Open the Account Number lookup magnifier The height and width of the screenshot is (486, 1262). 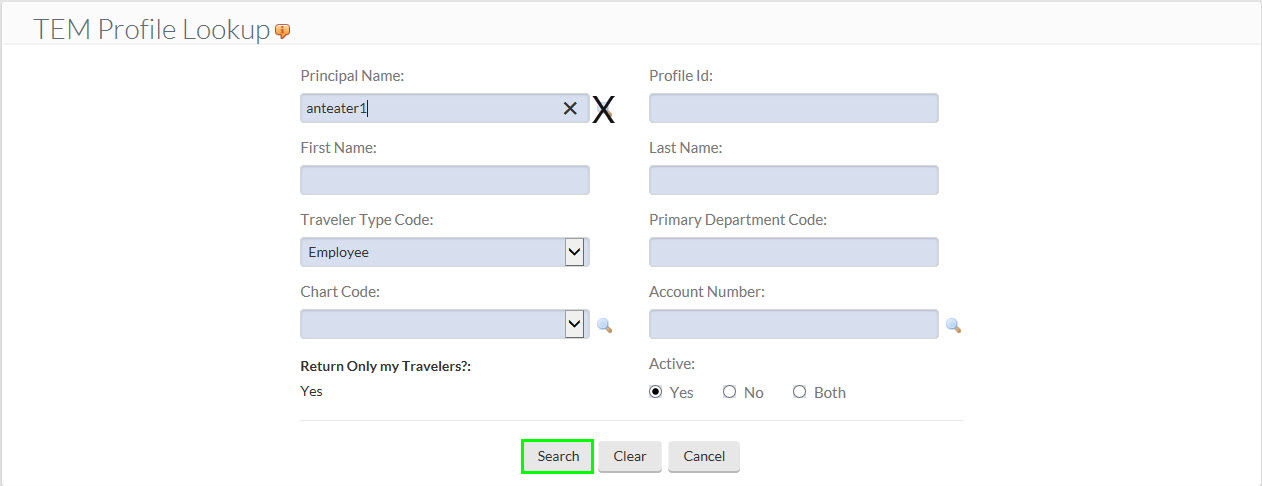[953, 325]
